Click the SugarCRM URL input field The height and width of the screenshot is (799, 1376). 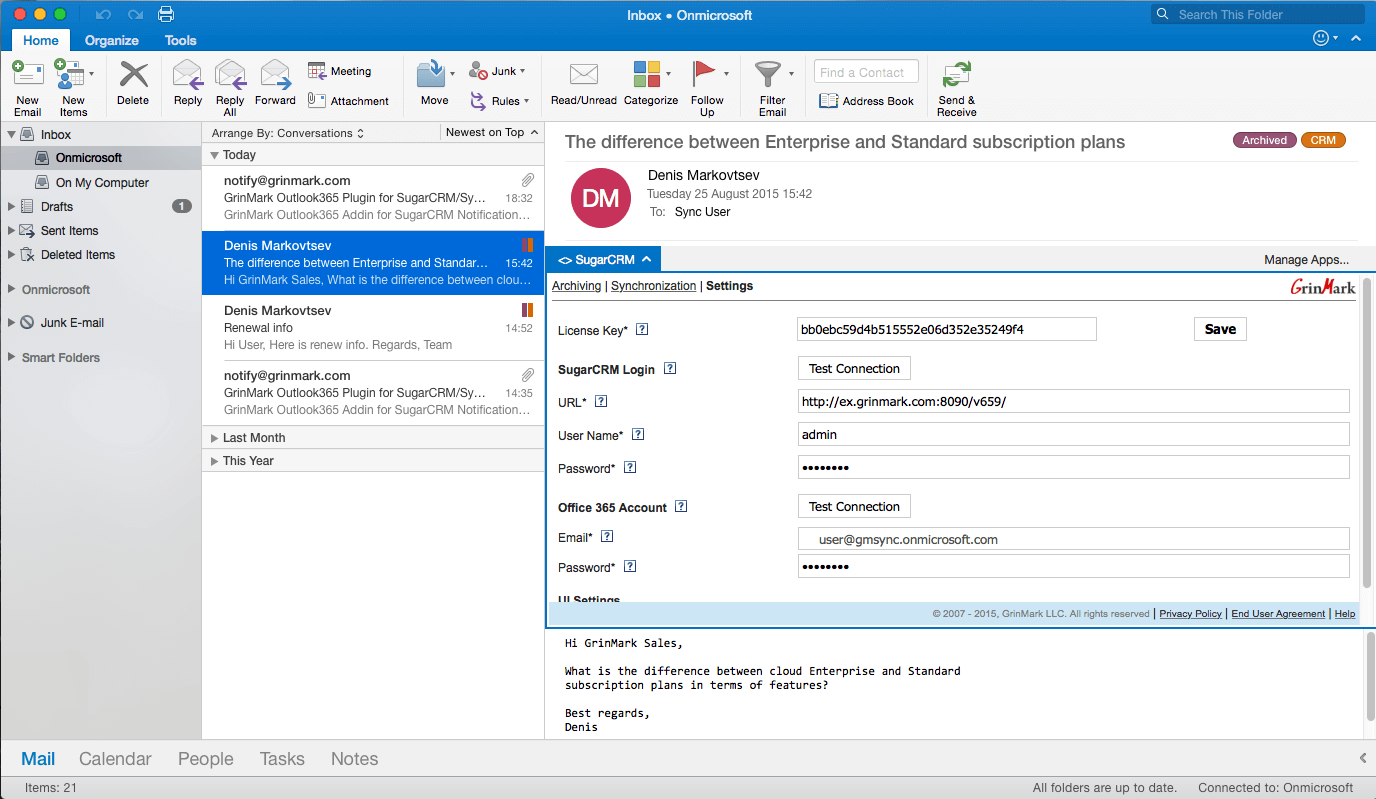pyautogui.click(x=1073, y=402)
